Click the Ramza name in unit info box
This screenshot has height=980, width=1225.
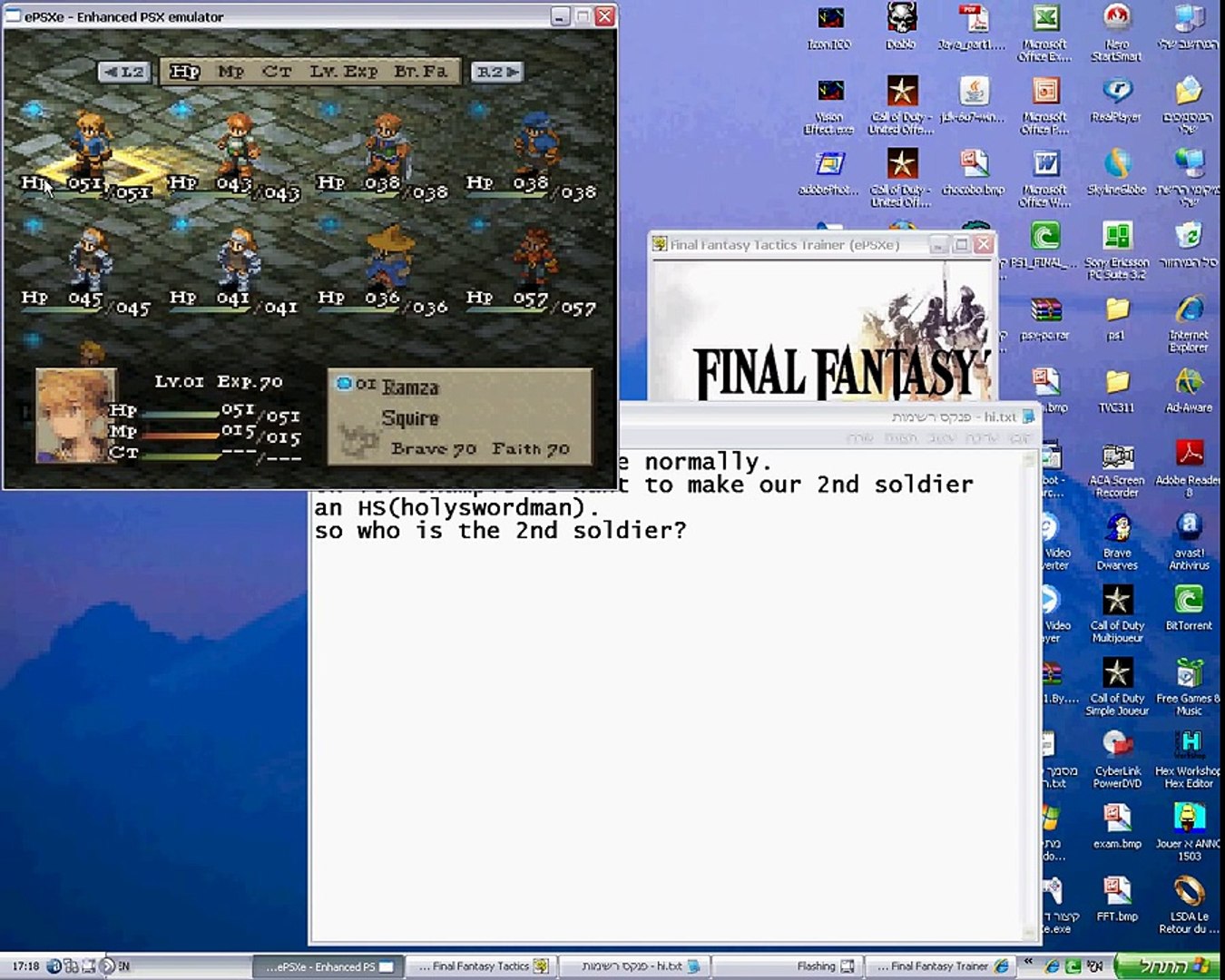410,387
